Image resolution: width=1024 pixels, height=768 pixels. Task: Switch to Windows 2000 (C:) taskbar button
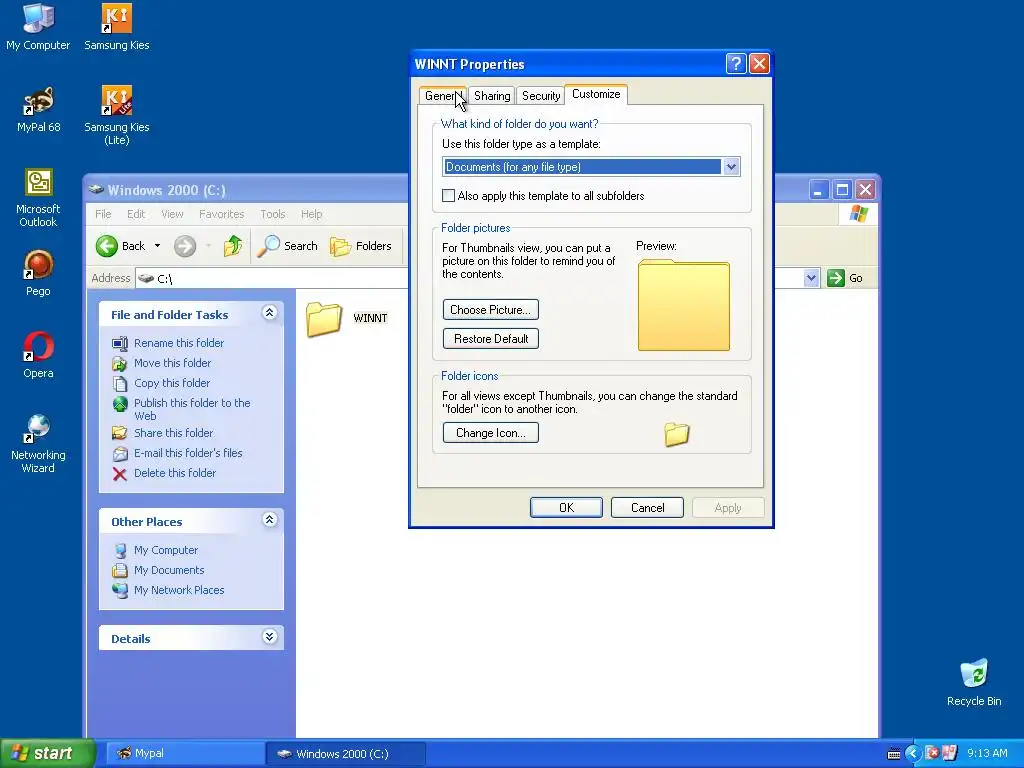click(346, 754)
